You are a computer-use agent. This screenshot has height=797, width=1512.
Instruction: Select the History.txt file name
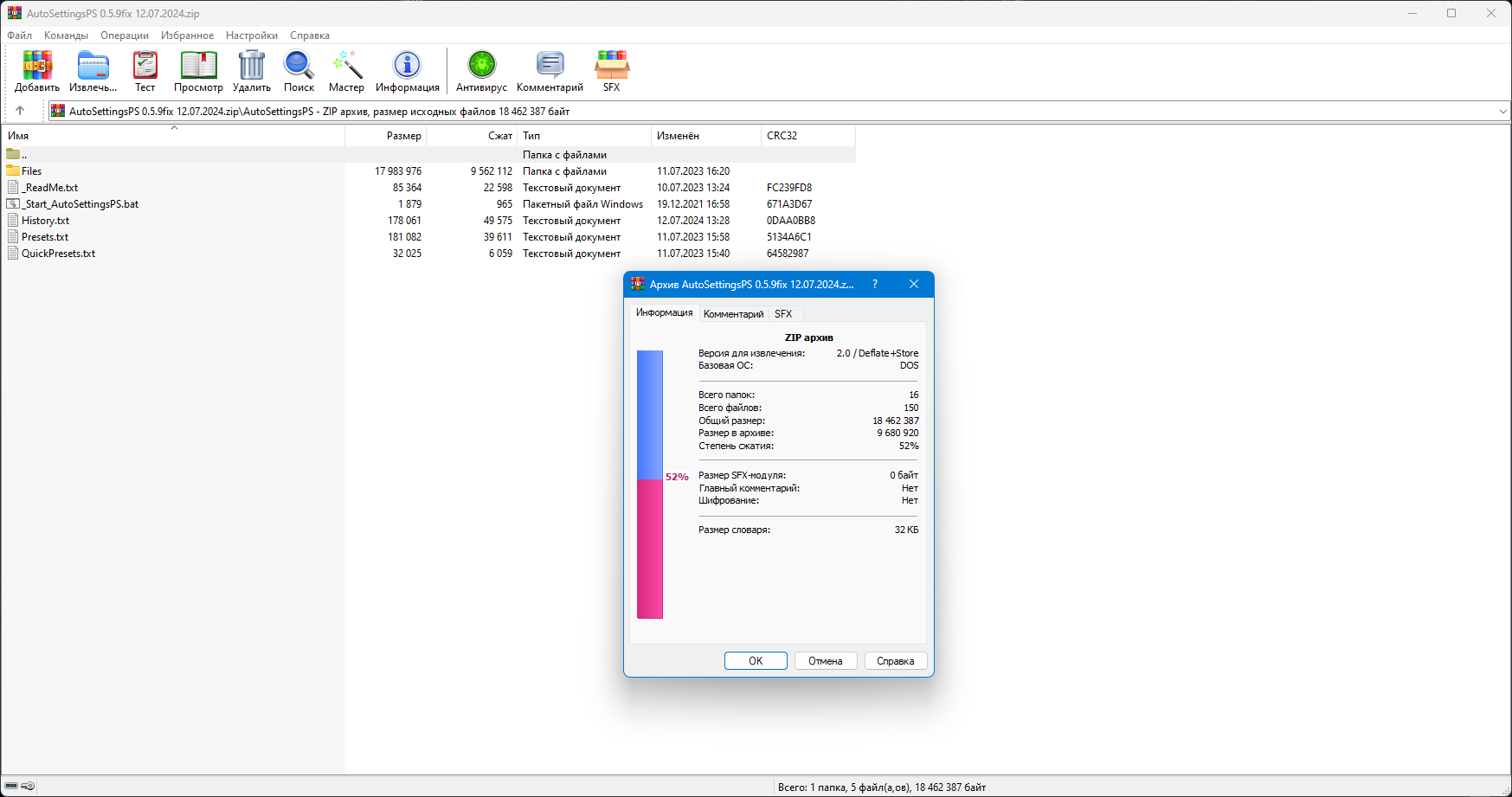pos(46,221)
